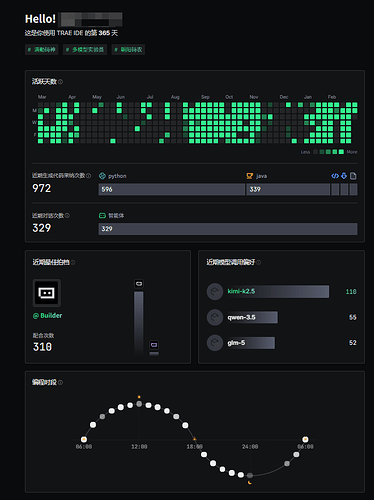The height and width of the screenshot is (500, 374).
Task: Click the blue code brackets language icon
Action: click(335, 176)
